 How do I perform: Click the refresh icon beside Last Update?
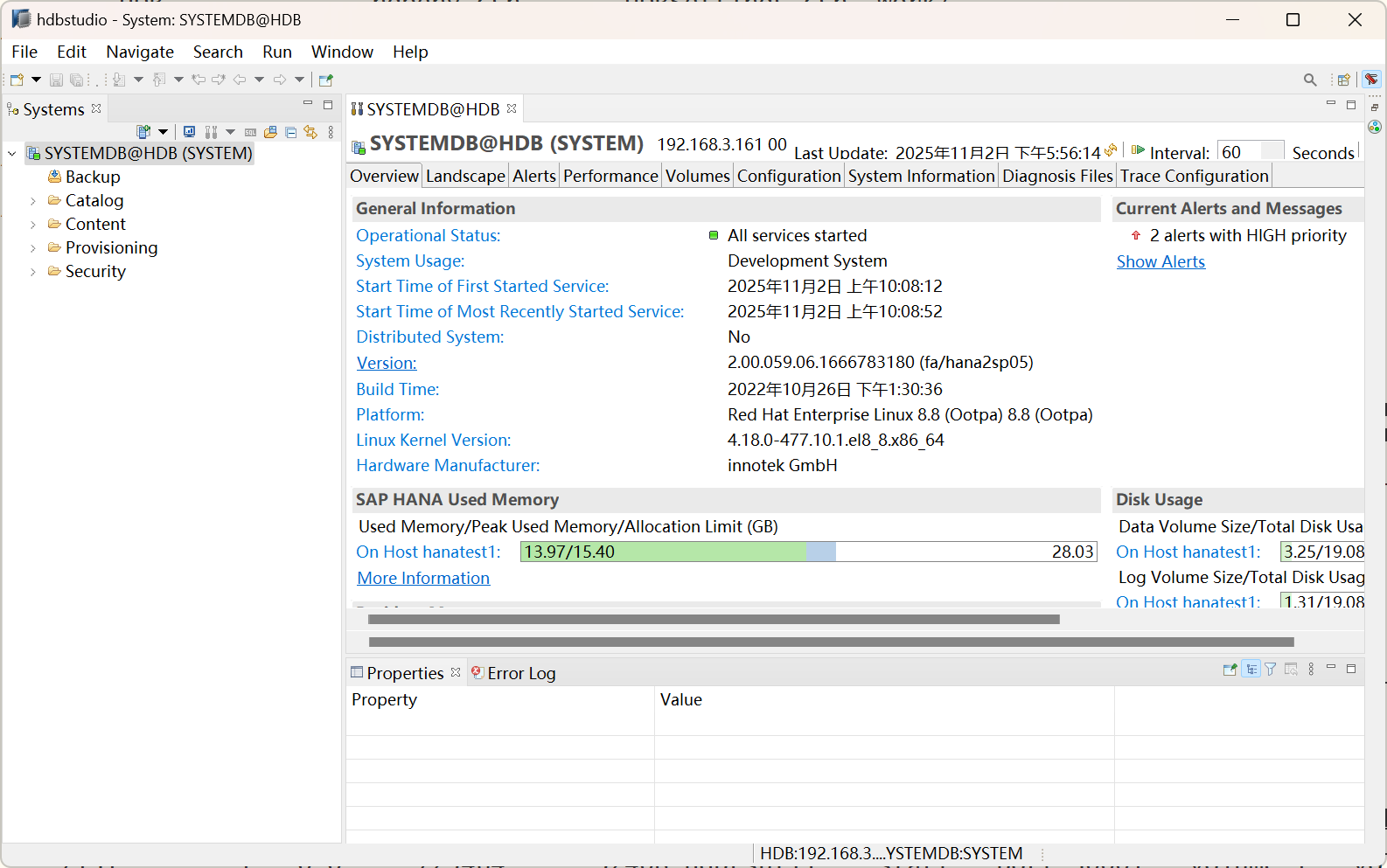tap(1111, 149)
